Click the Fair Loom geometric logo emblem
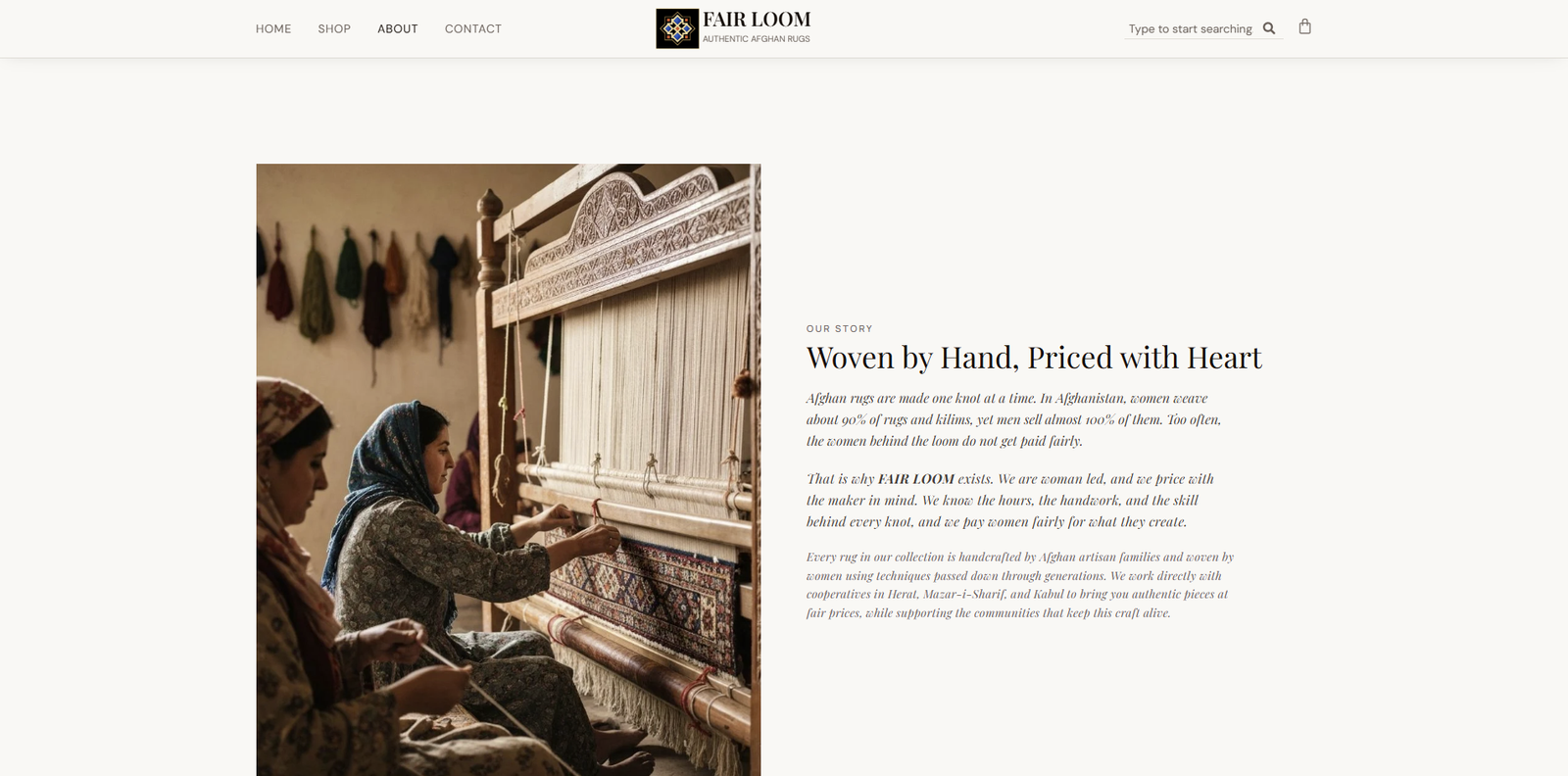The height and width of the screenshot is (776, 1568). 677,28
